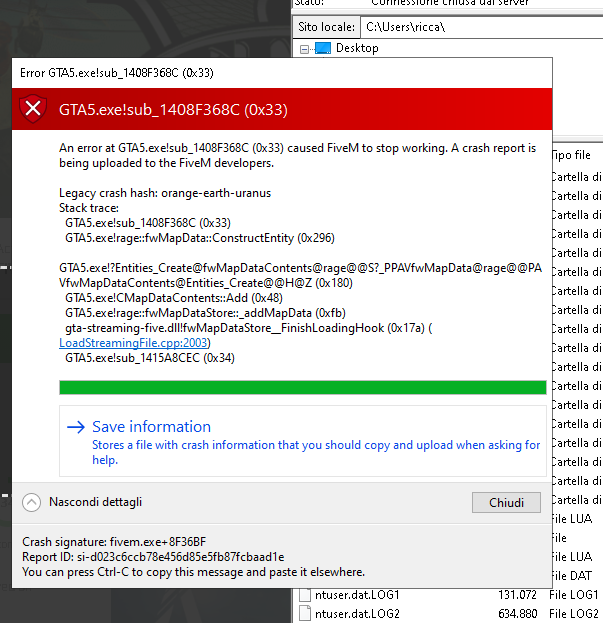Collapse the Desktop tree node in FileZilla
Viewport: 603px width, 623px height.
(x=304, y=49)
